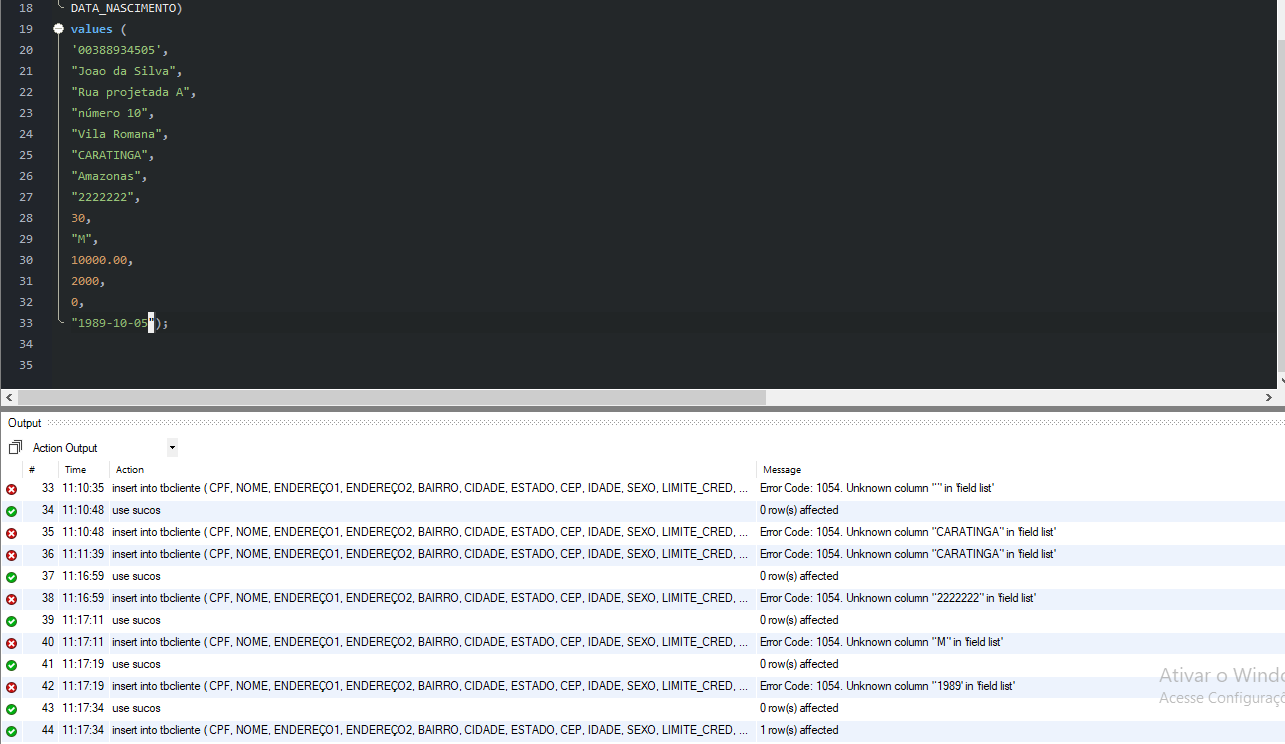Viewport: 1285px width, 744px height.
Task: Select the insert action in row 33
Action: coord(430,488)
